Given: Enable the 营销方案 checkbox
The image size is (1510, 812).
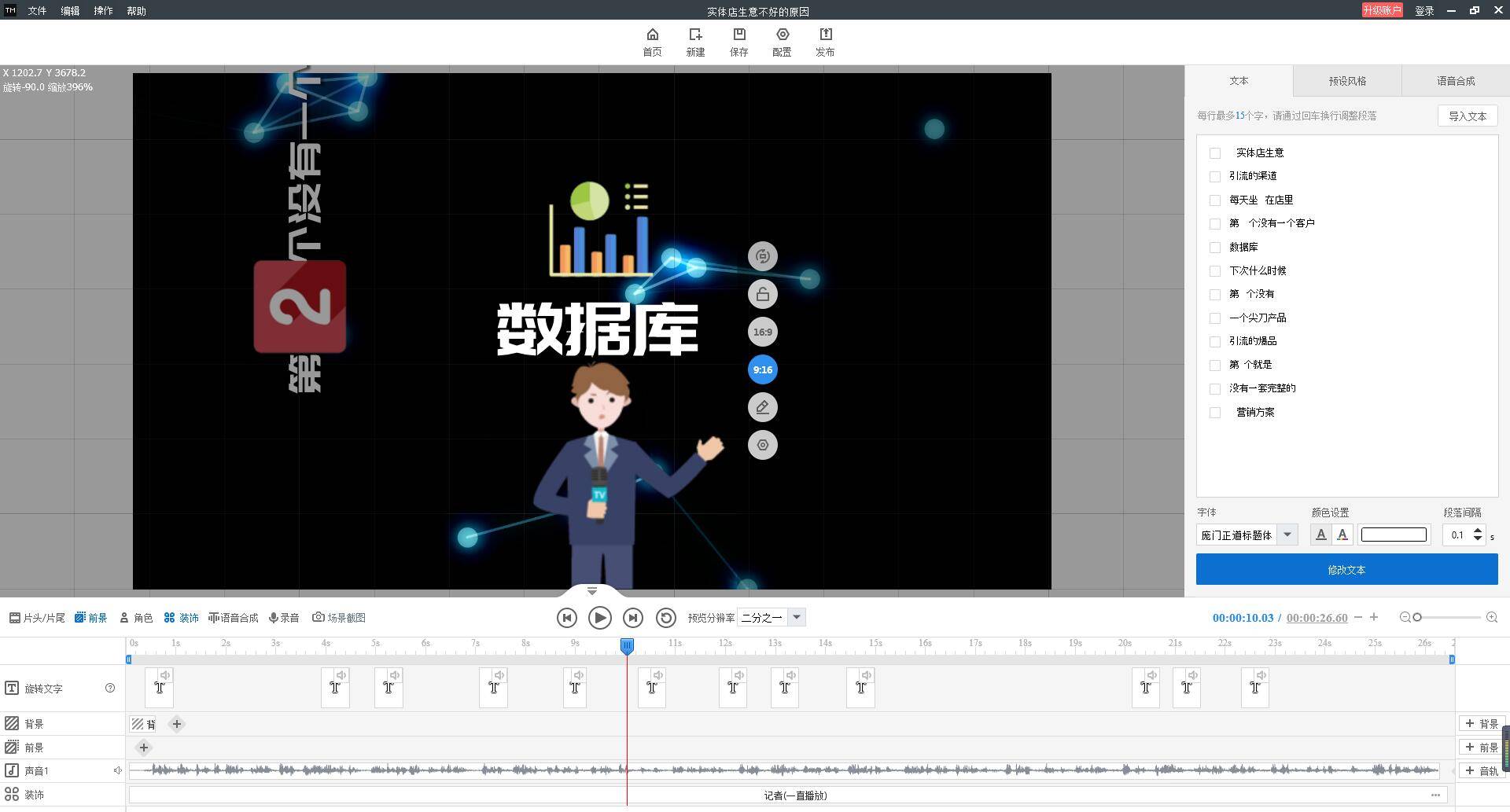Looking at the screenshot, I should [x=1215, y=413].
